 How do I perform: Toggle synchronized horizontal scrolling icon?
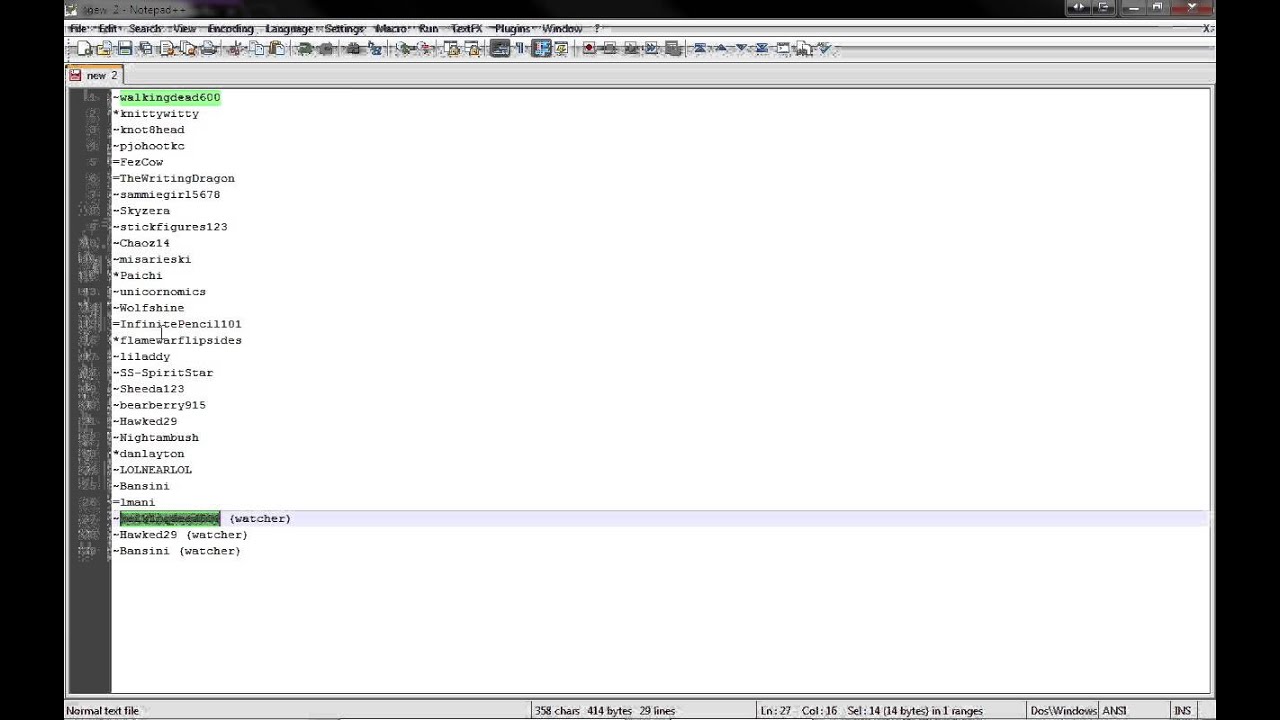pos(472,48)
